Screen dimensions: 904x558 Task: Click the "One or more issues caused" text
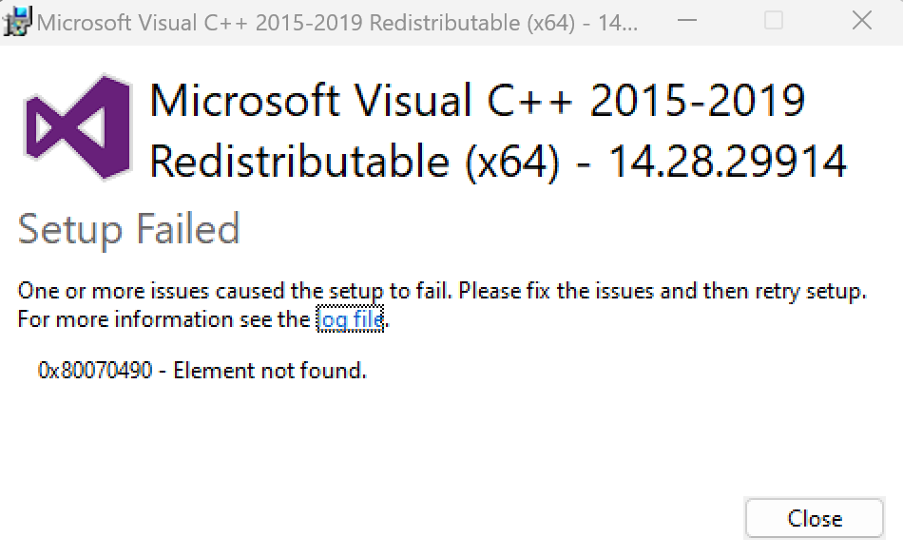152,292
